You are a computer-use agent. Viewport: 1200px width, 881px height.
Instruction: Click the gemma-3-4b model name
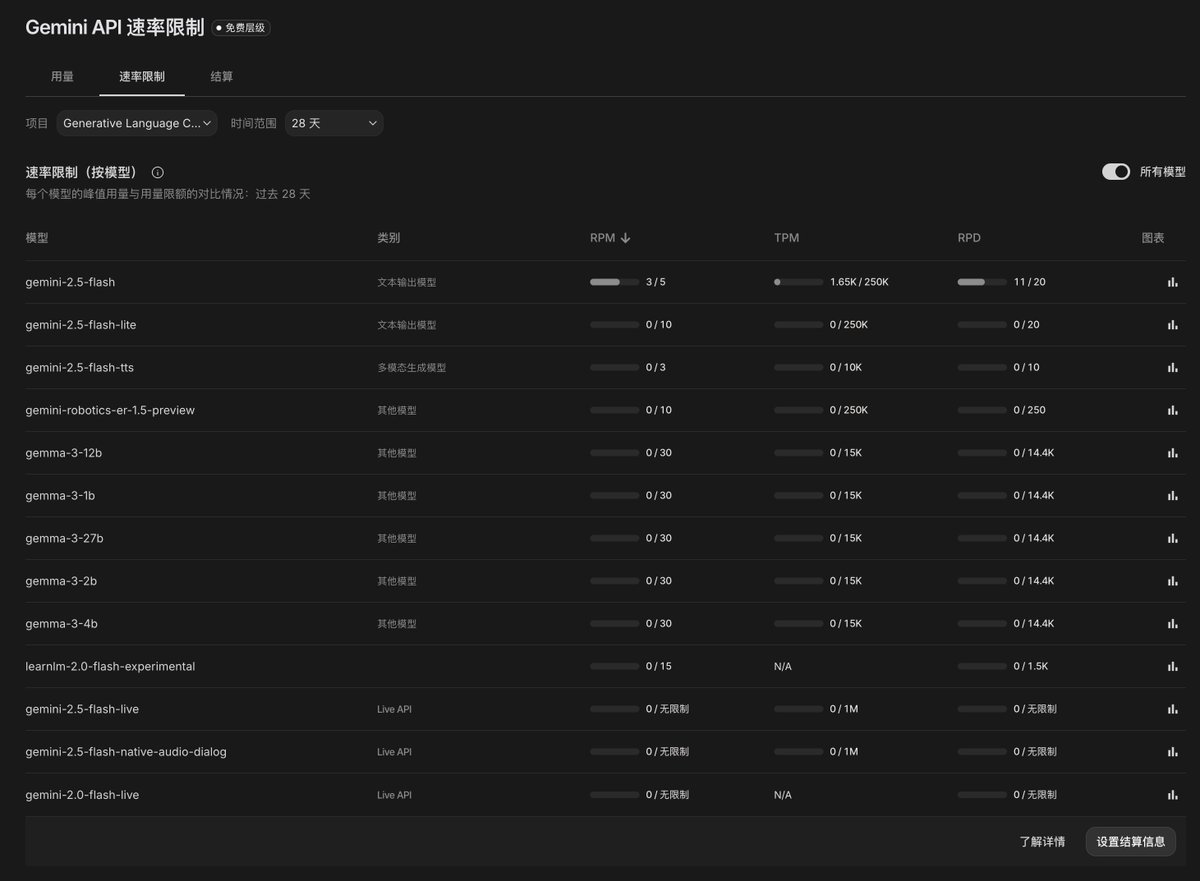[61, 623]
